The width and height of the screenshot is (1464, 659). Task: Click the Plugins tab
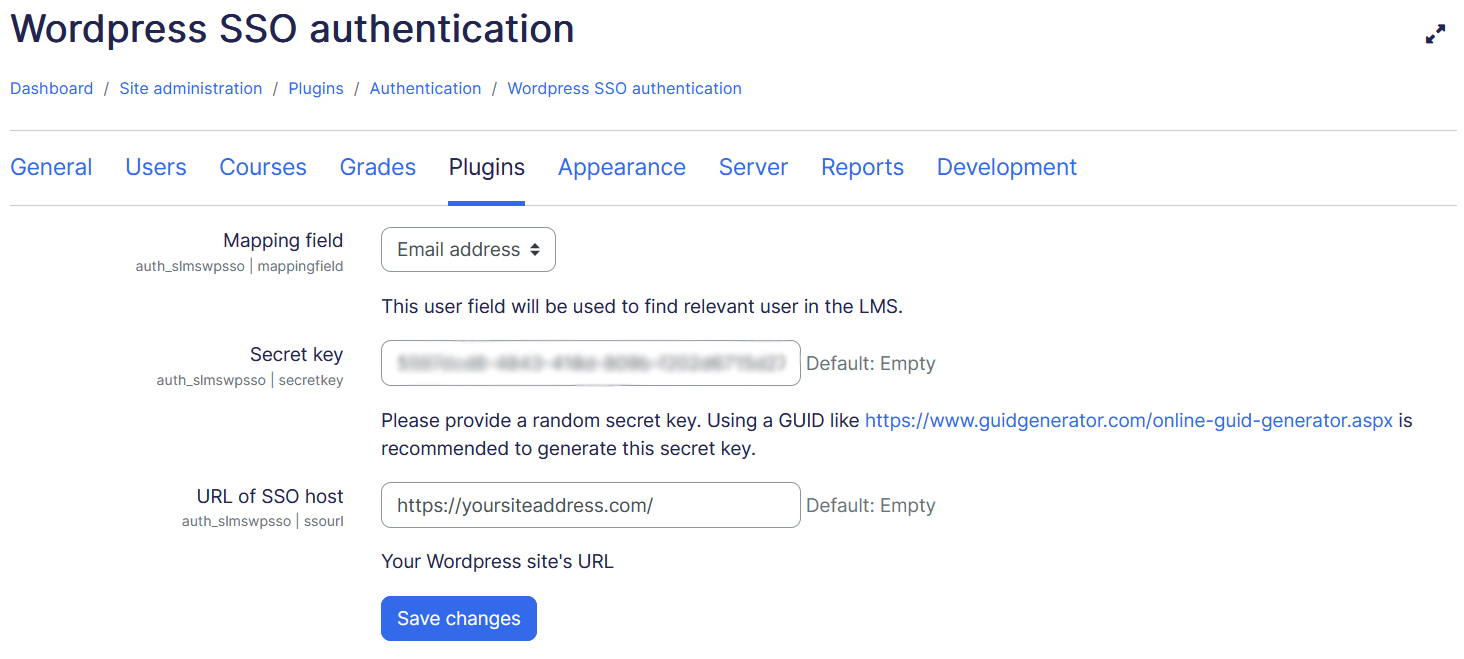click(486, 167)
